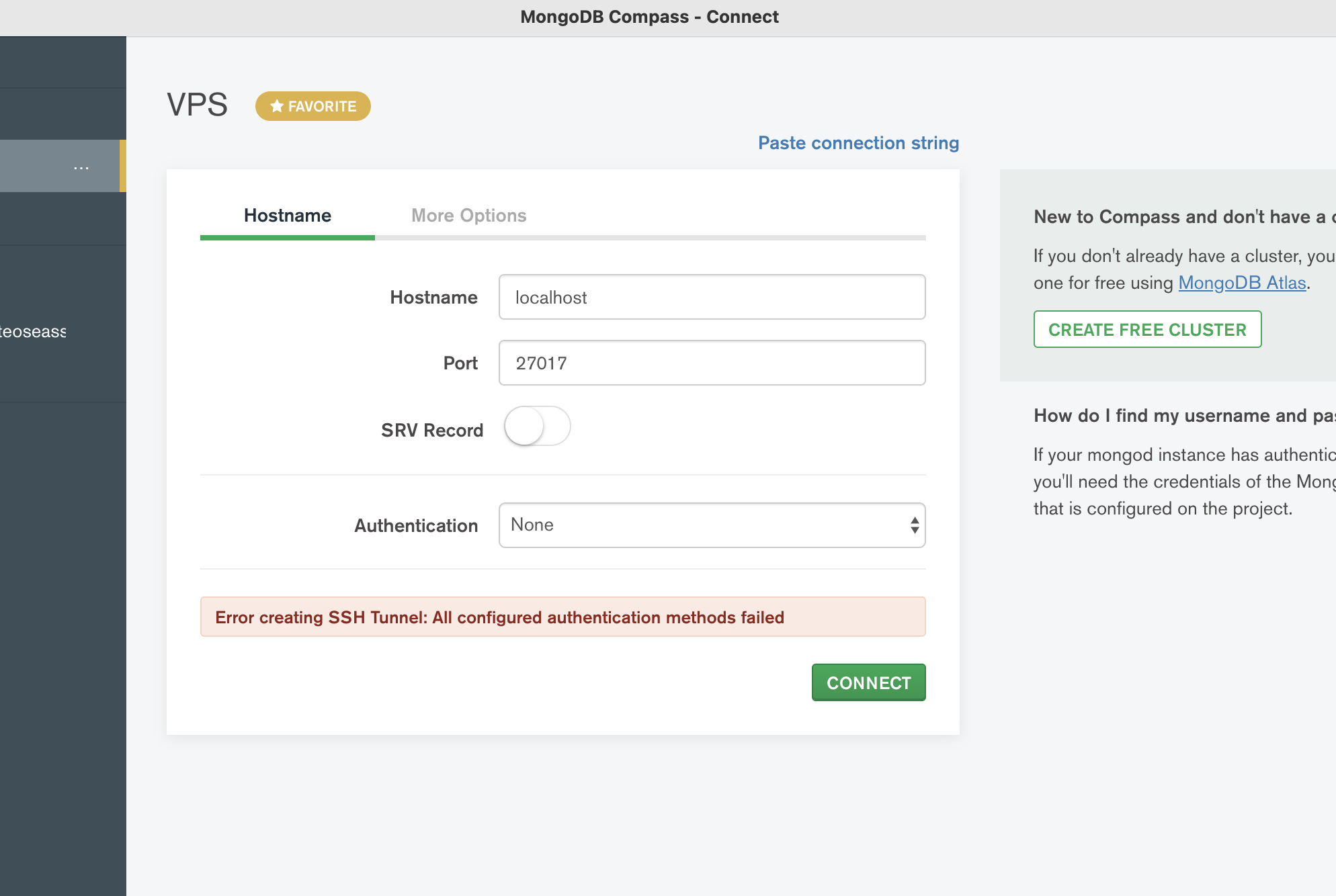Viewport: 1336px width, 896px height.
Task: Switch to the More Options tab
Action: tap(468, 216)
